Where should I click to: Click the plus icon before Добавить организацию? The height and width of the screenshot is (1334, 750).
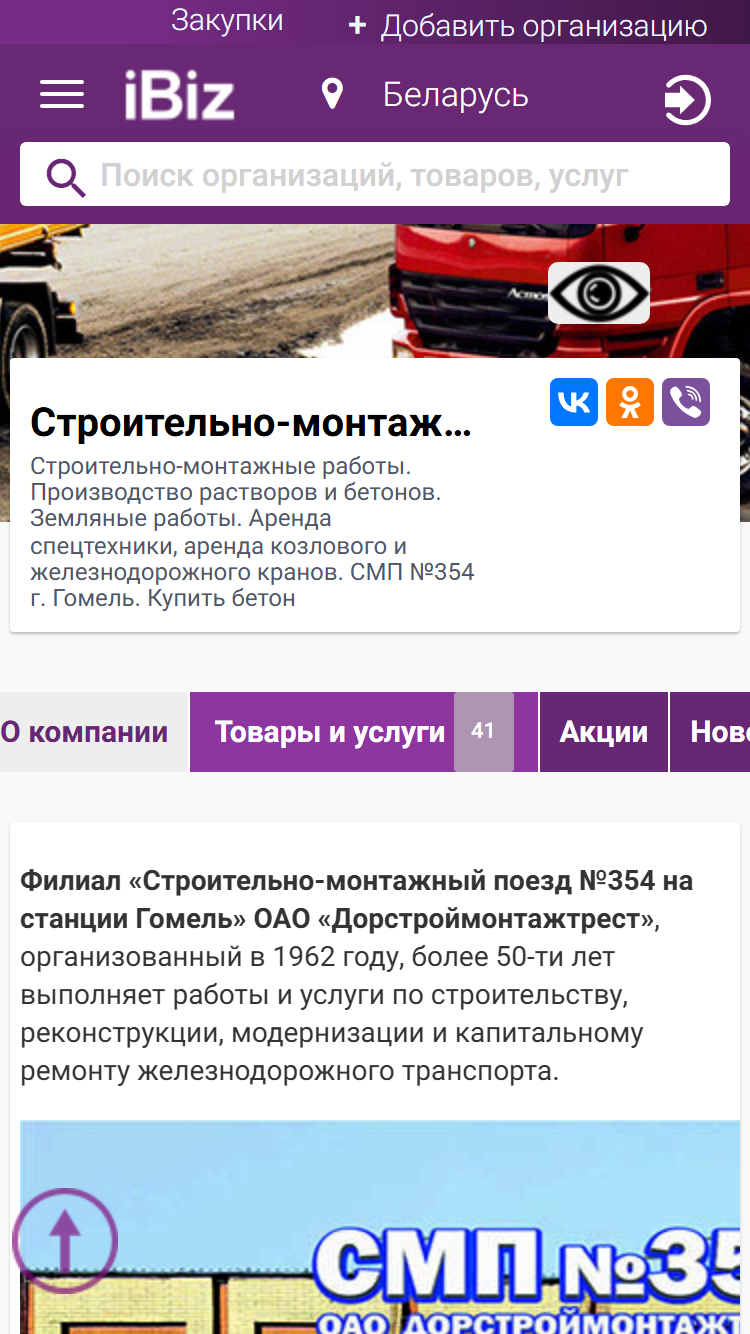(358, 26)
